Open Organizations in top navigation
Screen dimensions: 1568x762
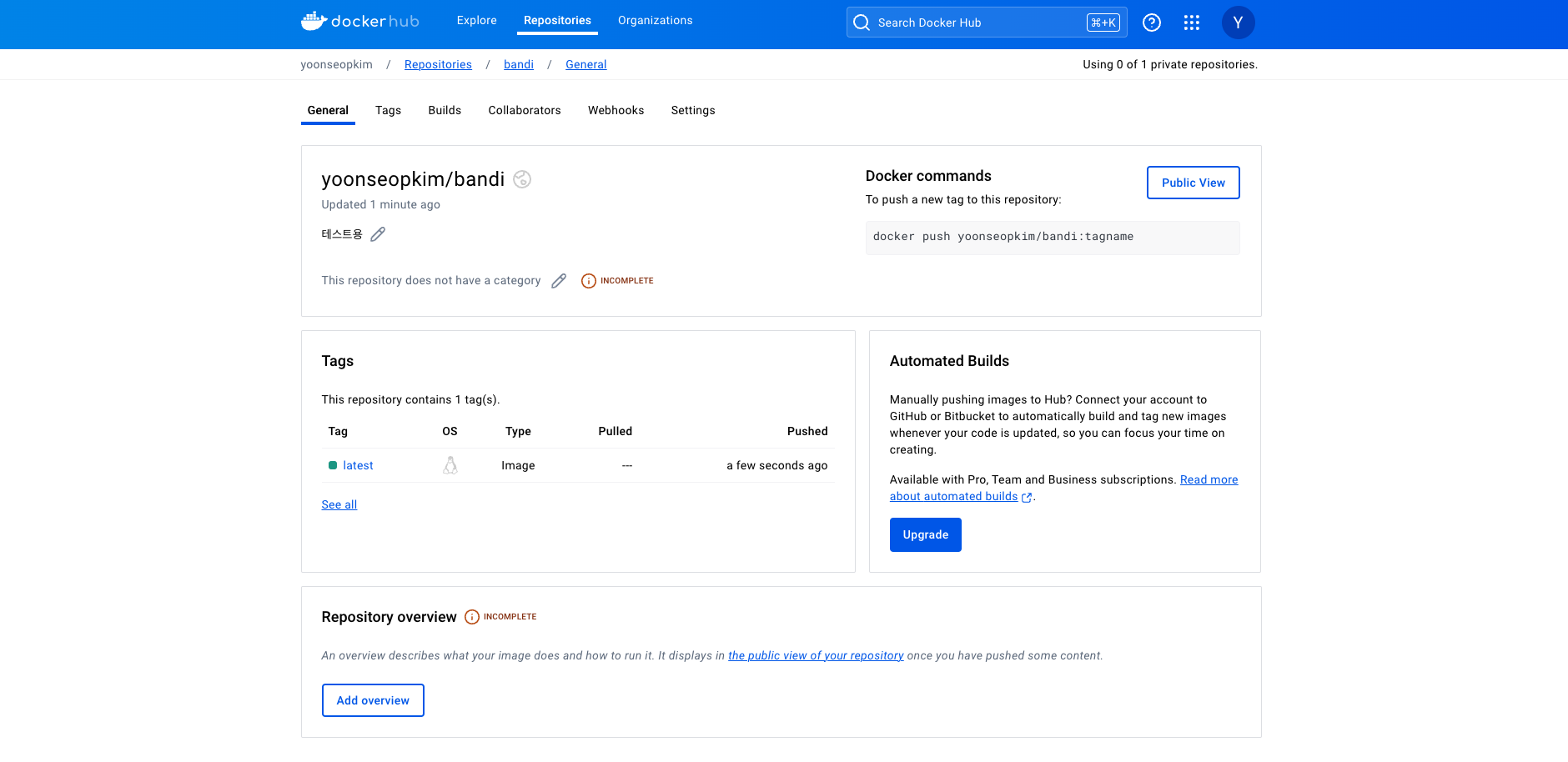click(656, 21)
